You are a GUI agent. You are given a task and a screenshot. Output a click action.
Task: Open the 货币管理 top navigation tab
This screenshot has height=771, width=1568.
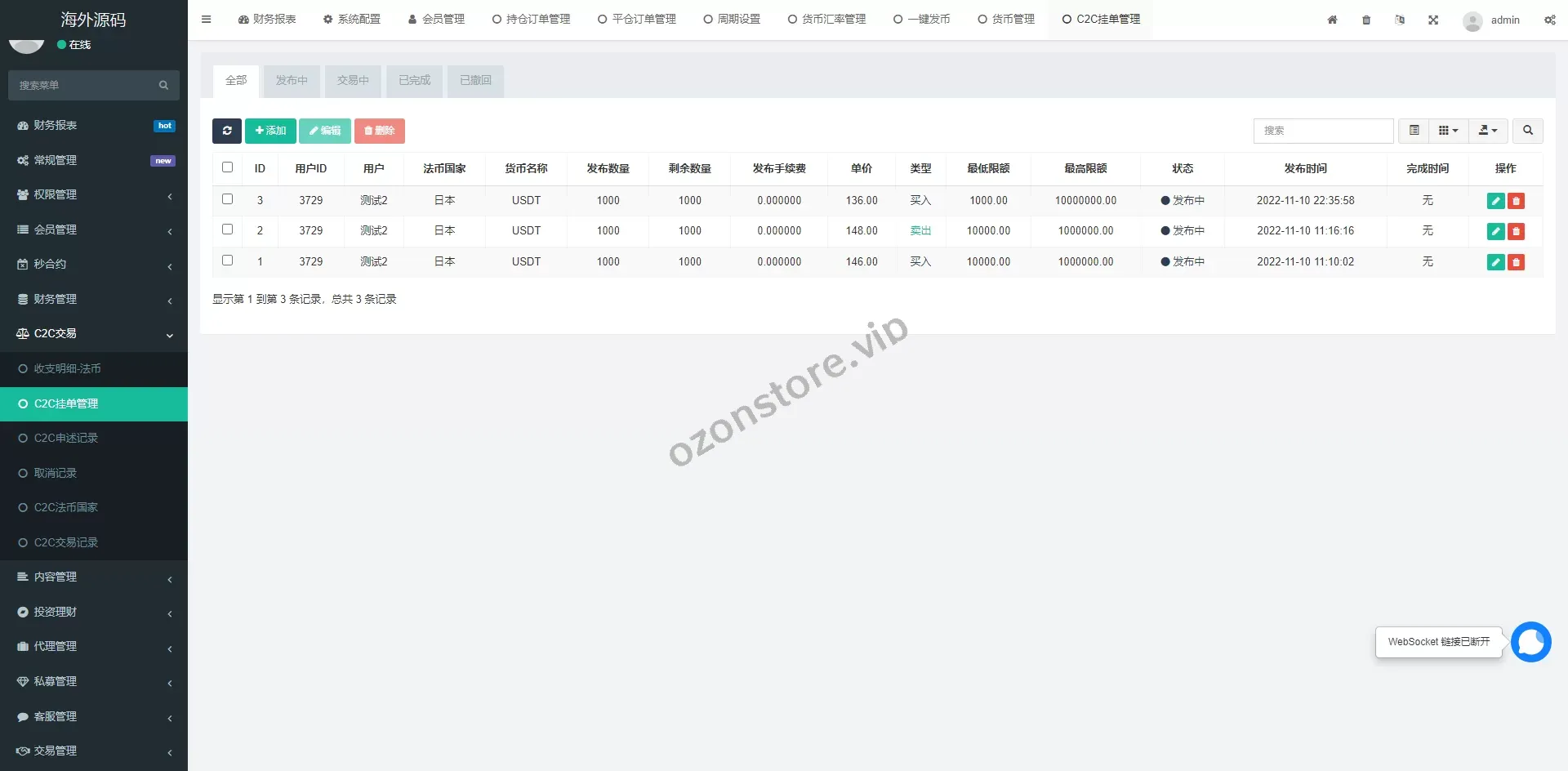pyautogui.click(x=1006, y=20)
